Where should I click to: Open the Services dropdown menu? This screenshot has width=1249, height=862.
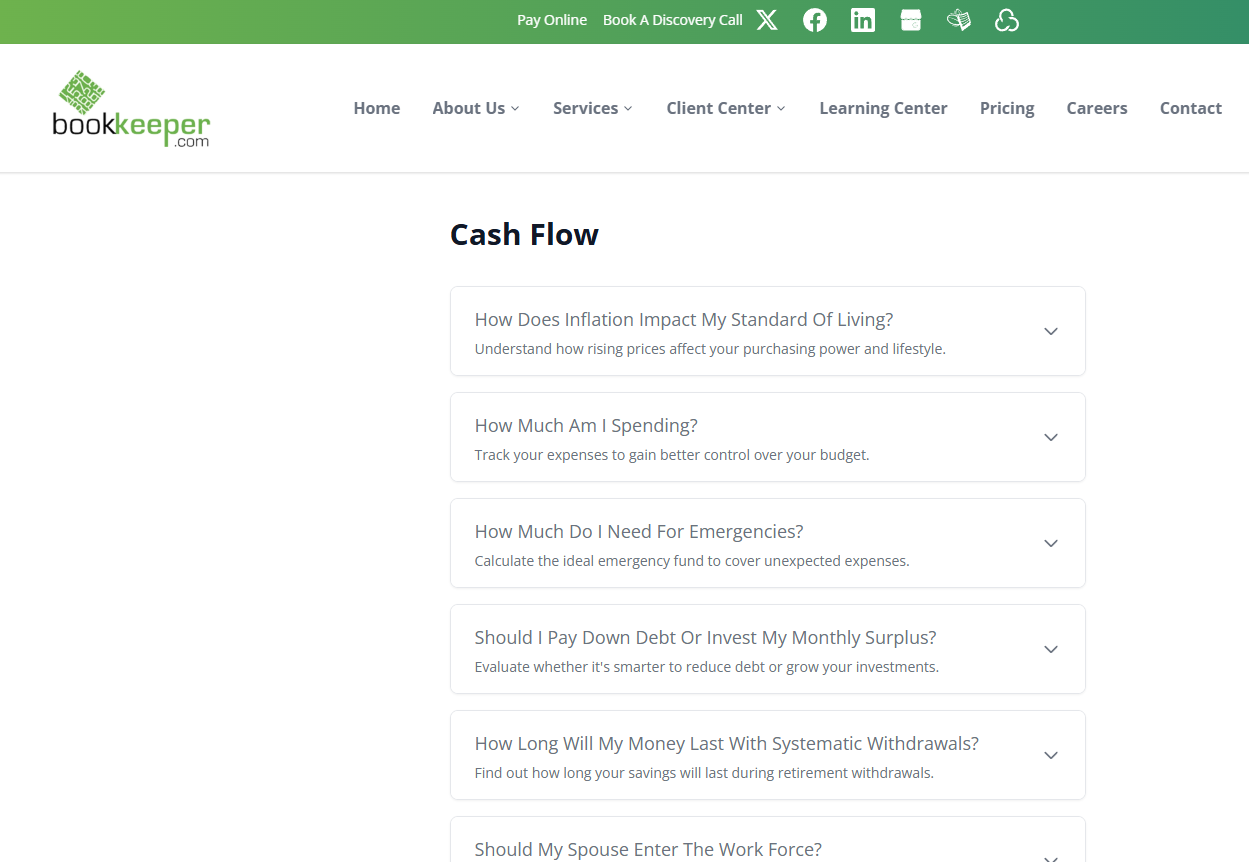click(593, 108)
